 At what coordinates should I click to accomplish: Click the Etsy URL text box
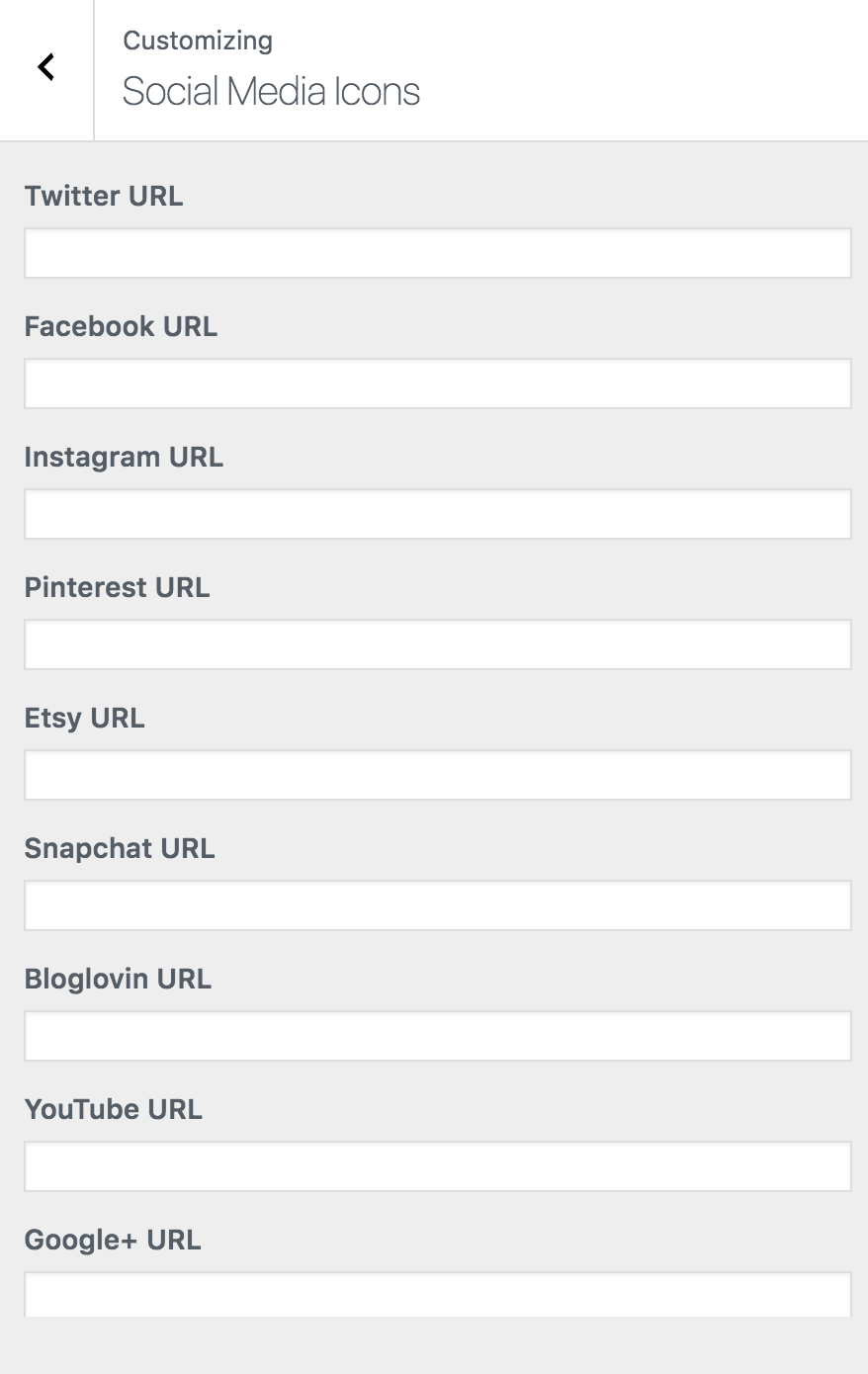tap(438, 775)
